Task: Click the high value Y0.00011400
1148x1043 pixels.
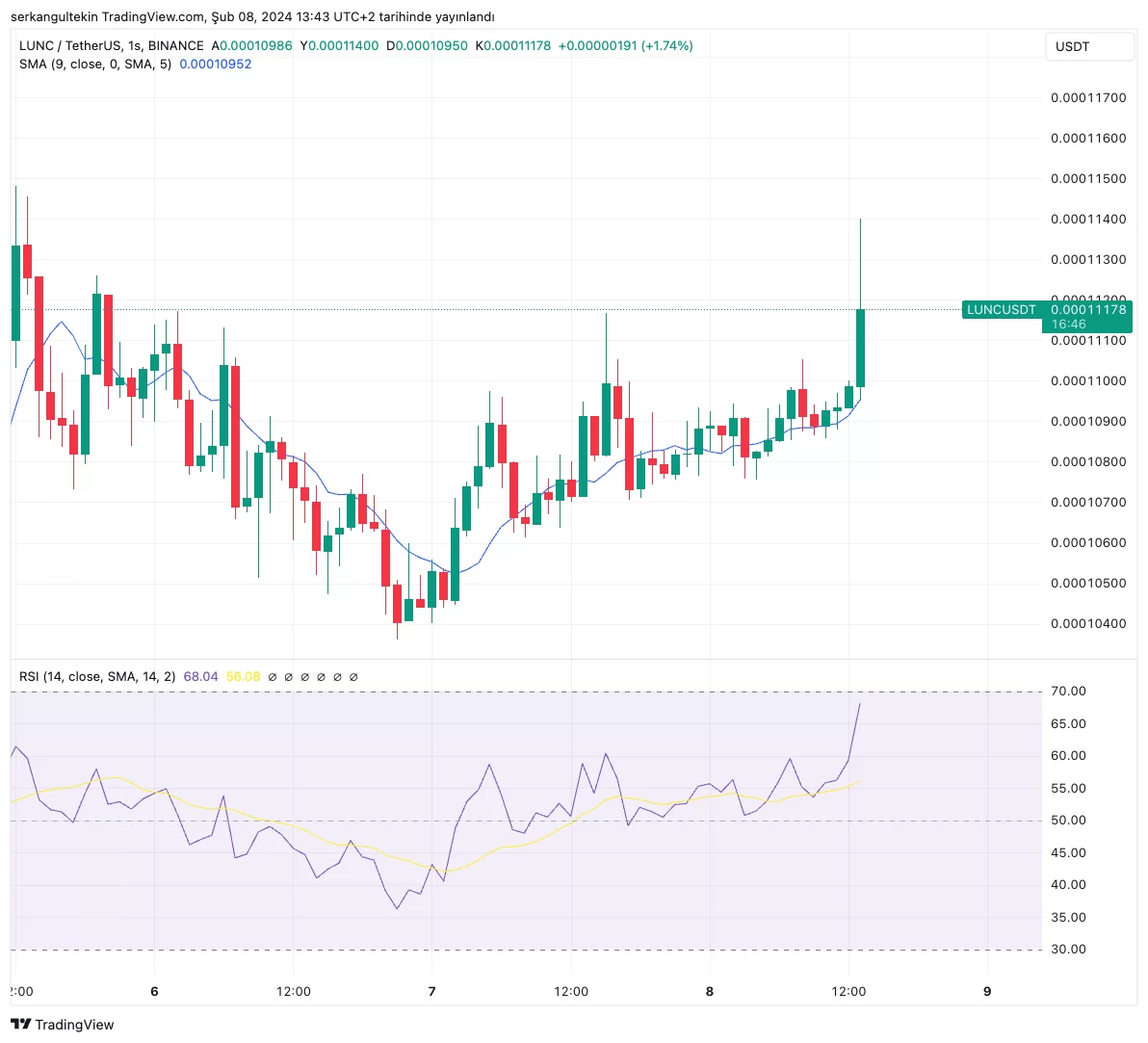Action: tap(339, 45)
